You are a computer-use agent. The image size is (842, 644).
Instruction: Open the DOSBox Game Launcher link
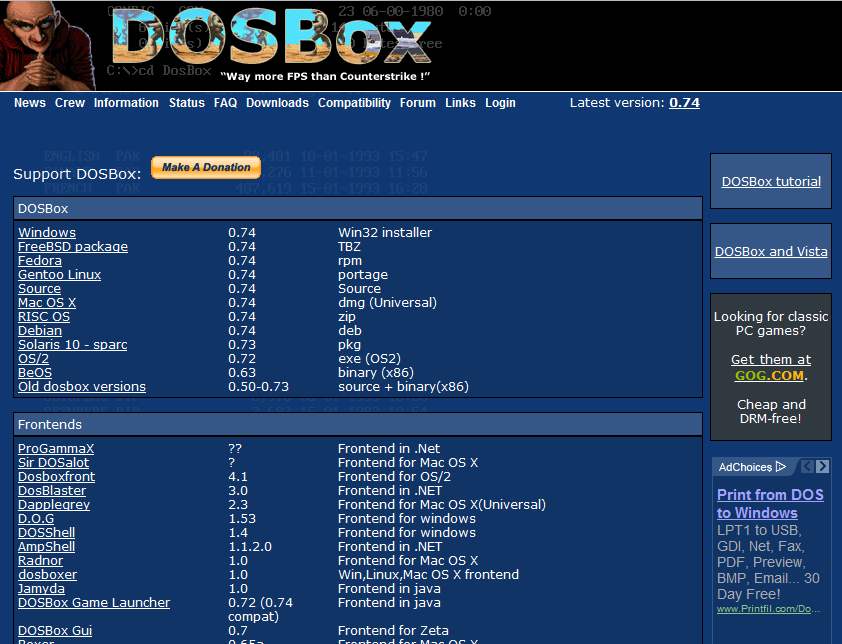94,602
